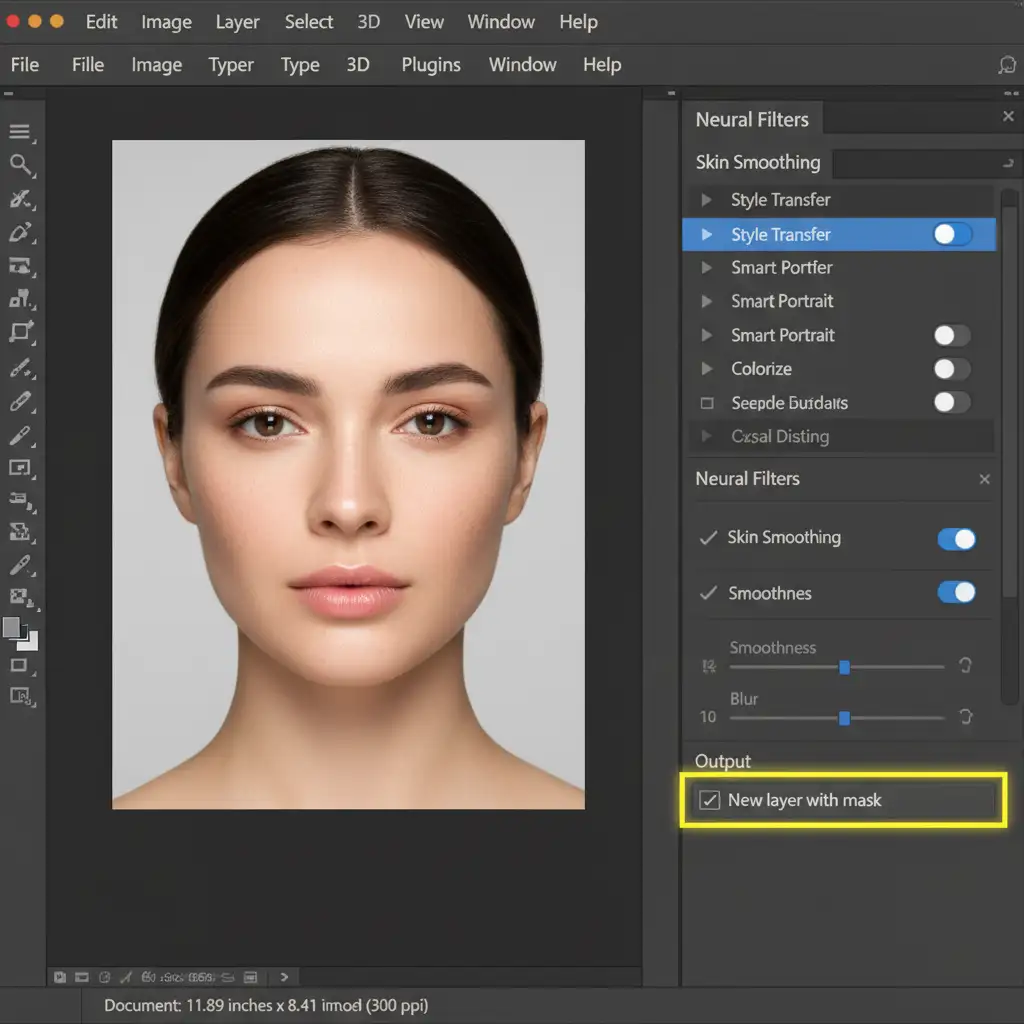Reset the Blur slider using its reset icon
This screenshot has height=1024, width=1024.
point(965,716)
